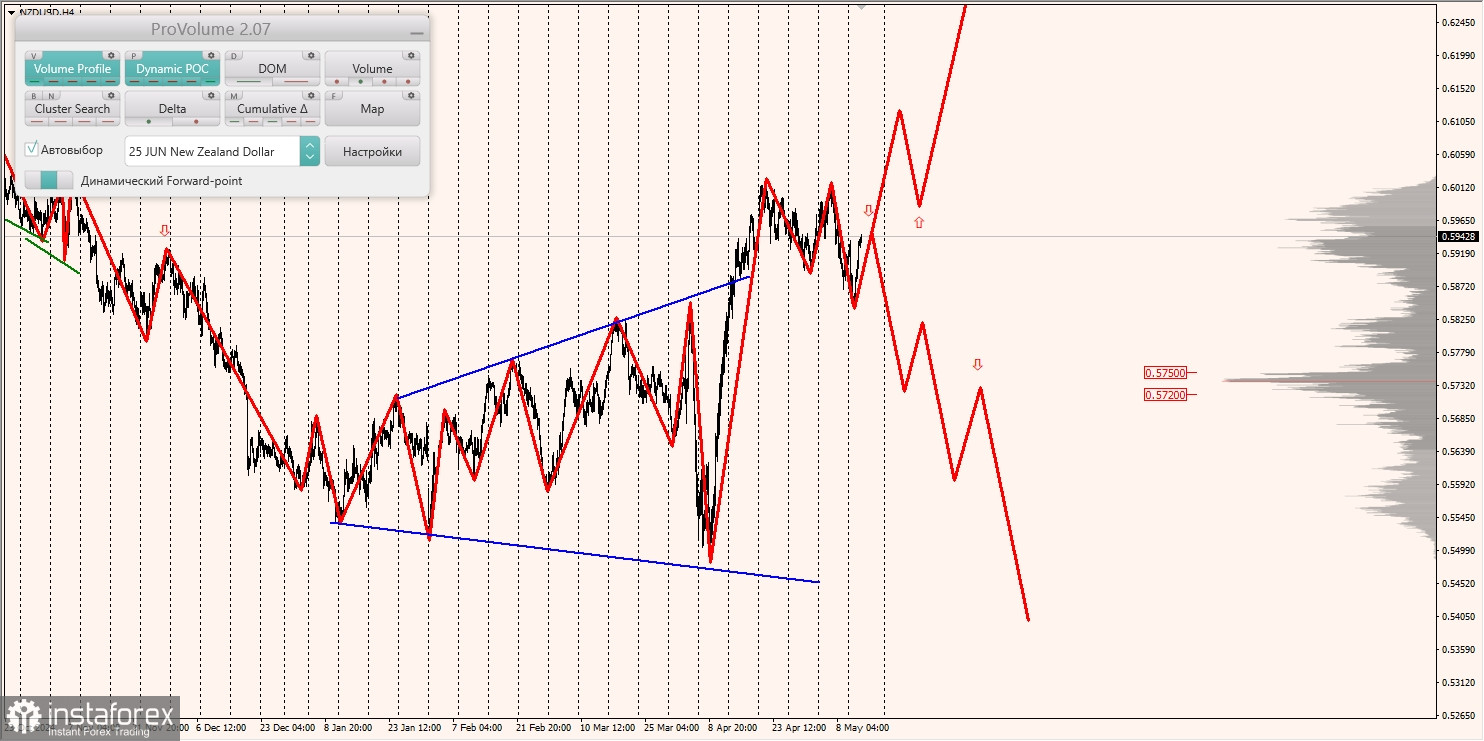This screenshot has width=1484, height=741.
Task: Select red-line segment under DOM
Action: 296,82
